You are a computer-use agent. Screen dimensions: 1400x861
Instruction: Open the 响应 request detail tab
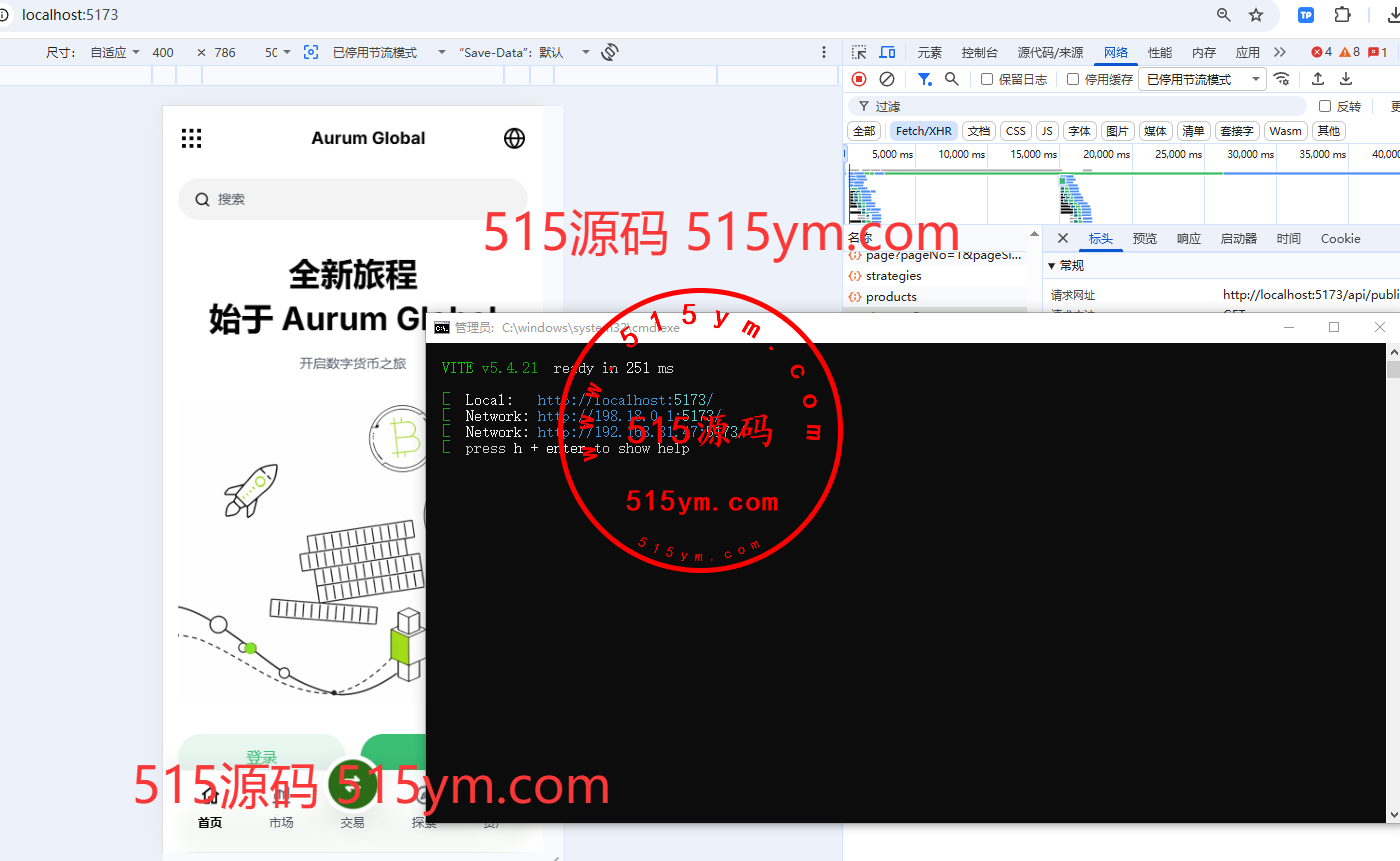[1189, 238]
